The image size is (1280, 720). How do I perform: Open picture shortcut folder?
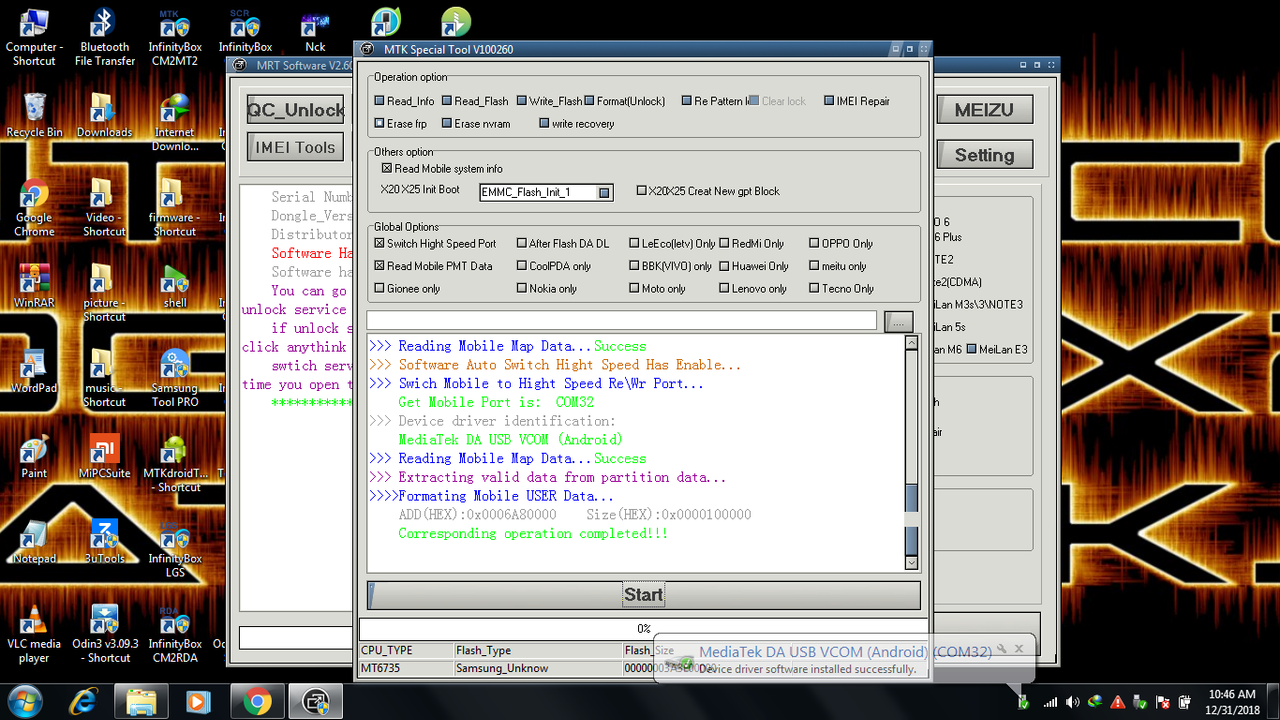104,292
